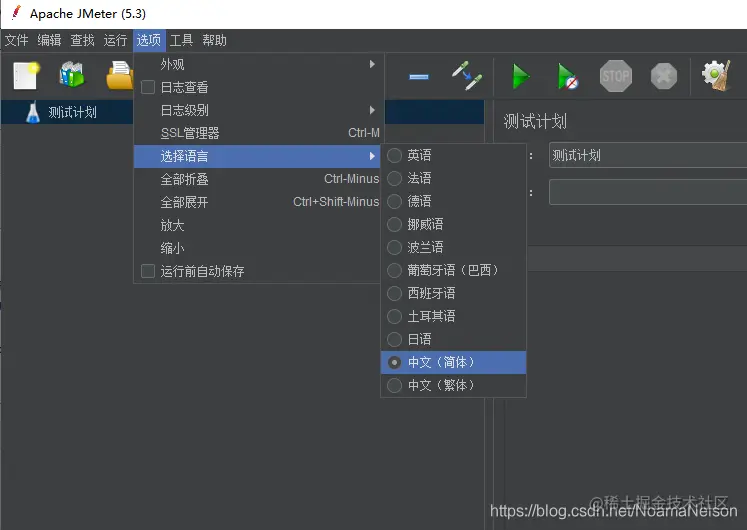Click the blue minus Remove icon
This screenshot has width=747, height=530.
[x=419, y=76]
